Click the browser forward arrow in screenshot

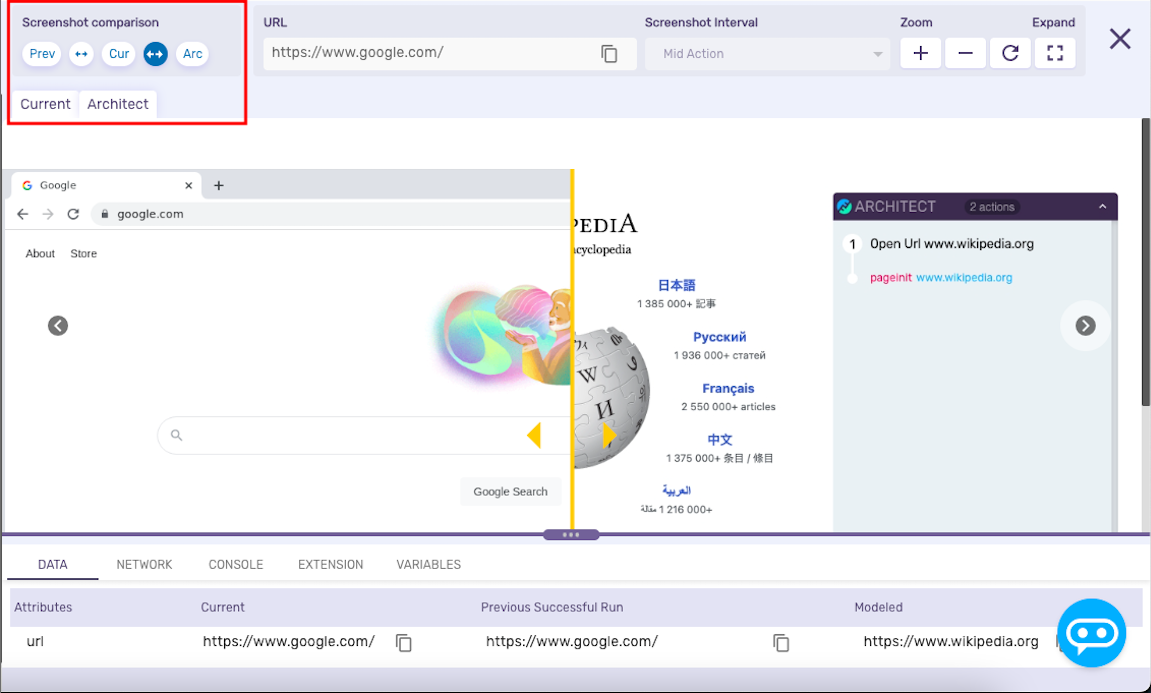[48, 214]
